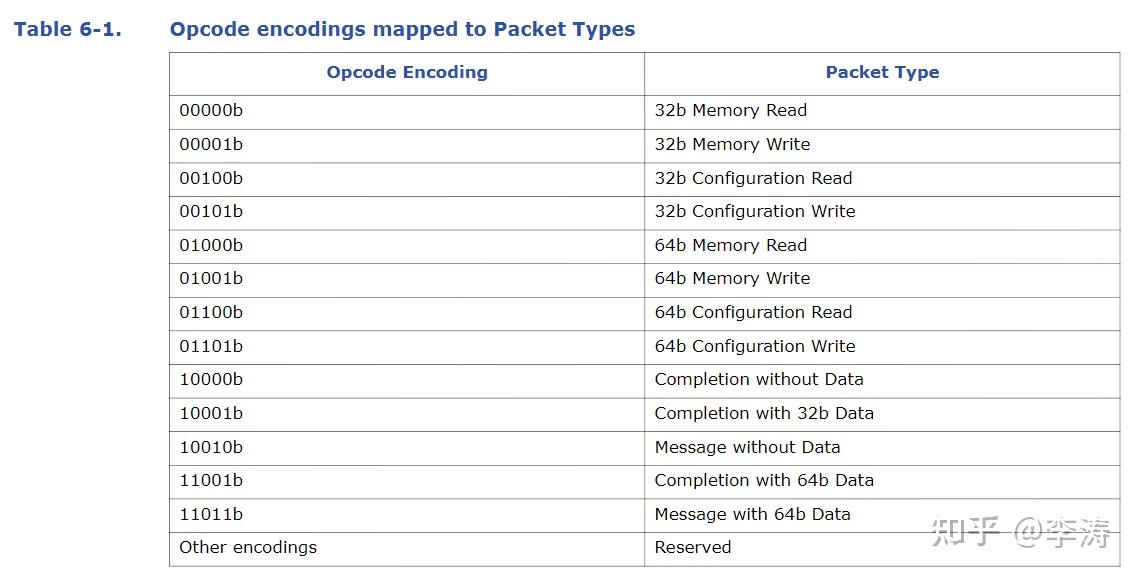Select the 10001b opcode cell

coord(211,413)
